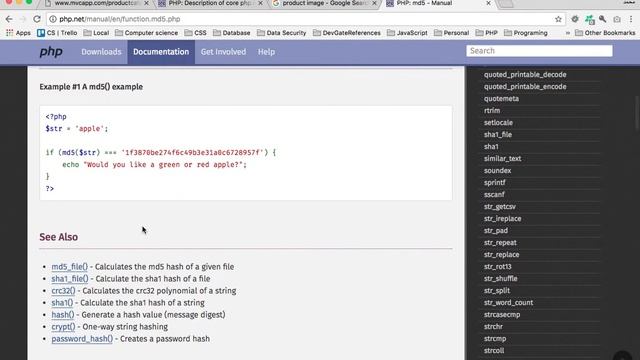640x360 pixels.
Task: Click the php.net Search field
Action: [539, 51]
